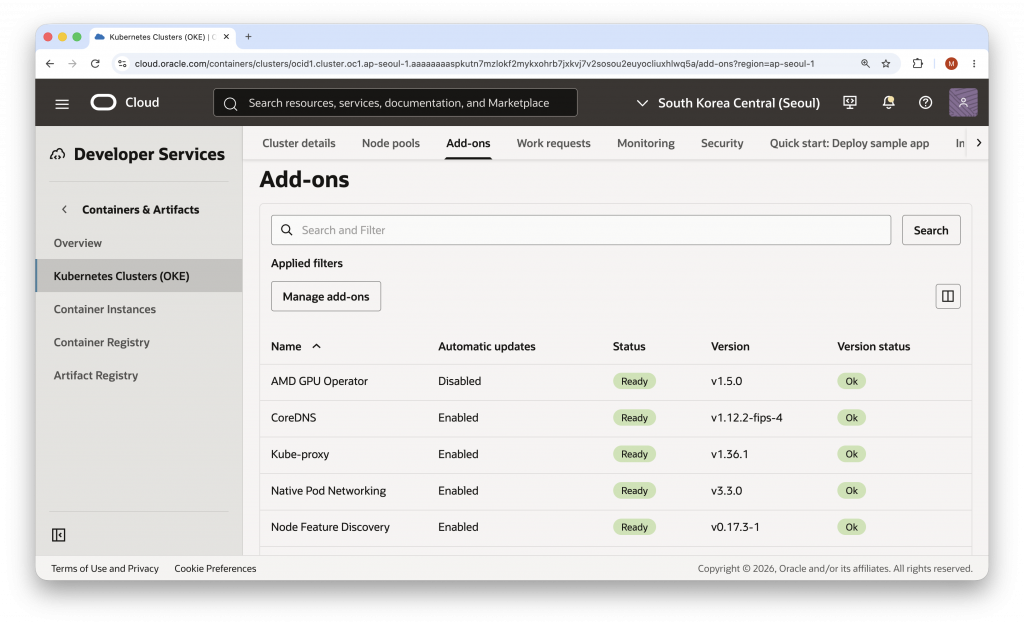Open Artifact Registry in sidebar
Viewport: 1024px width, 627px height.
click(x=95, y=376)
